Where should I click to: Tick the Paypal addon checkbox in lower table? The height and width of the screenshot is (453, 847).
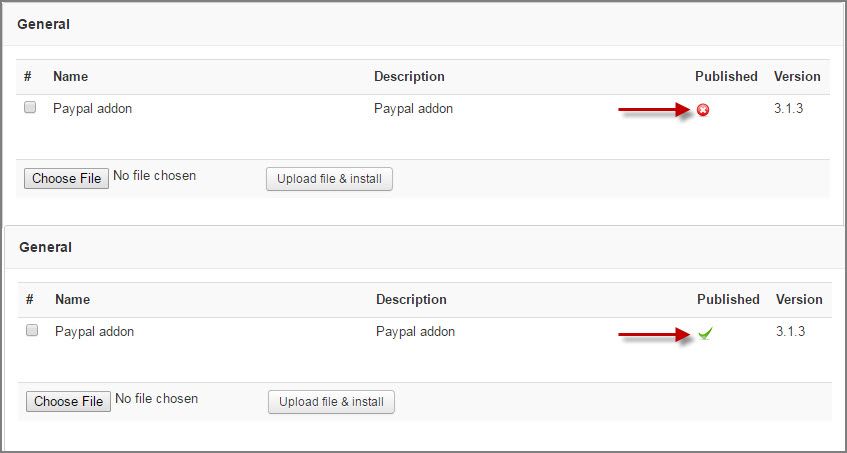[x=32, y=330]
